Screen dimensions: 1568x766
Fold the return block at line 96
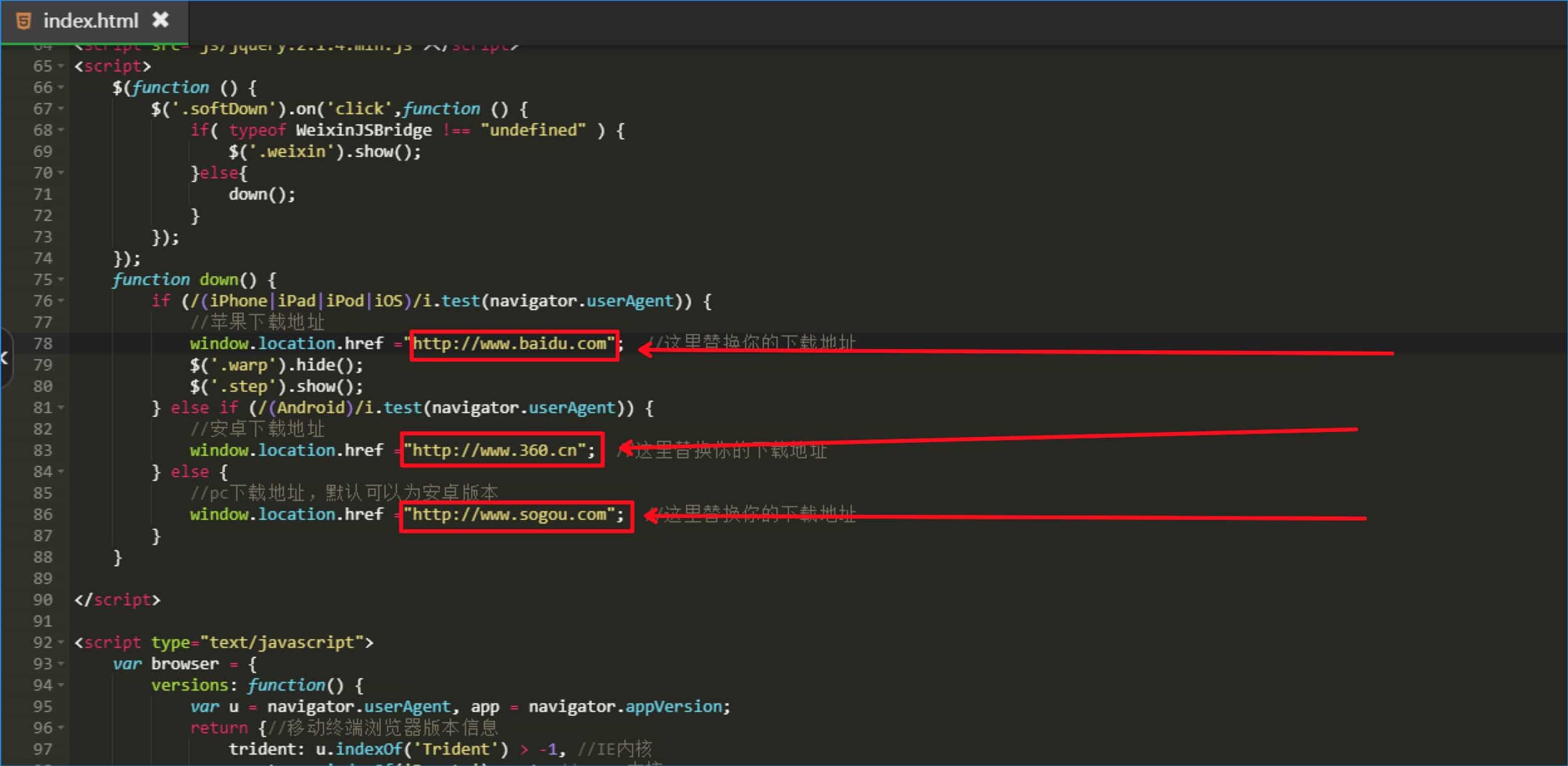(61, 728)
